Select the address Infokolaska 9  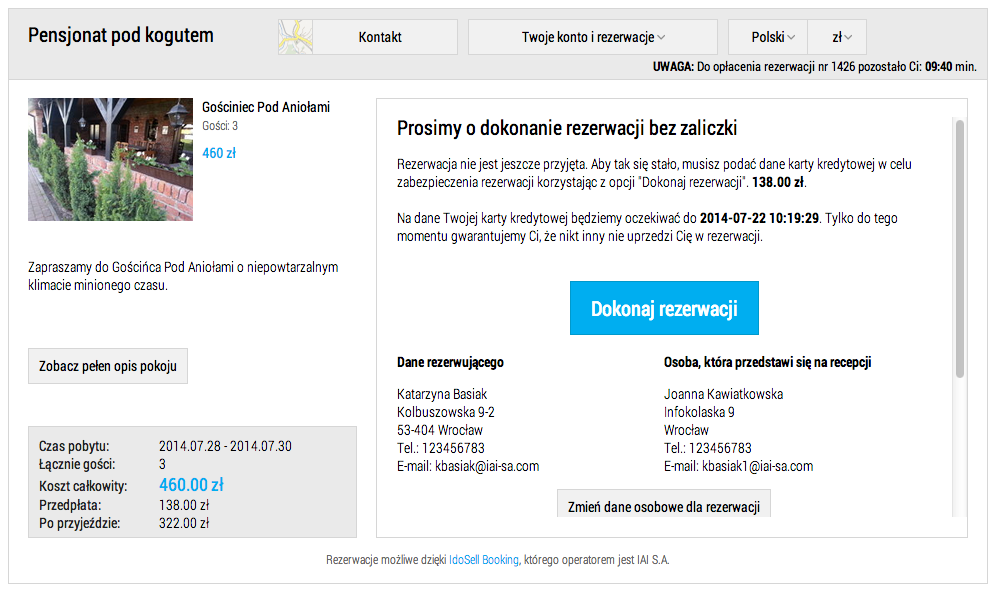699,412
